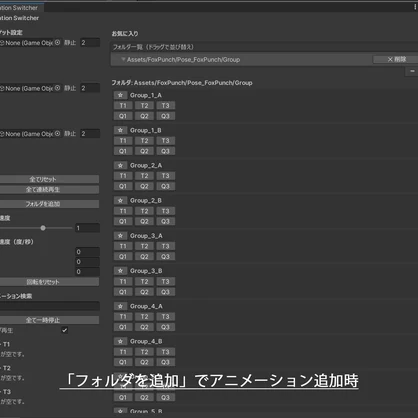Click T2 button under Group_1_A

click(x=144, y=106)
